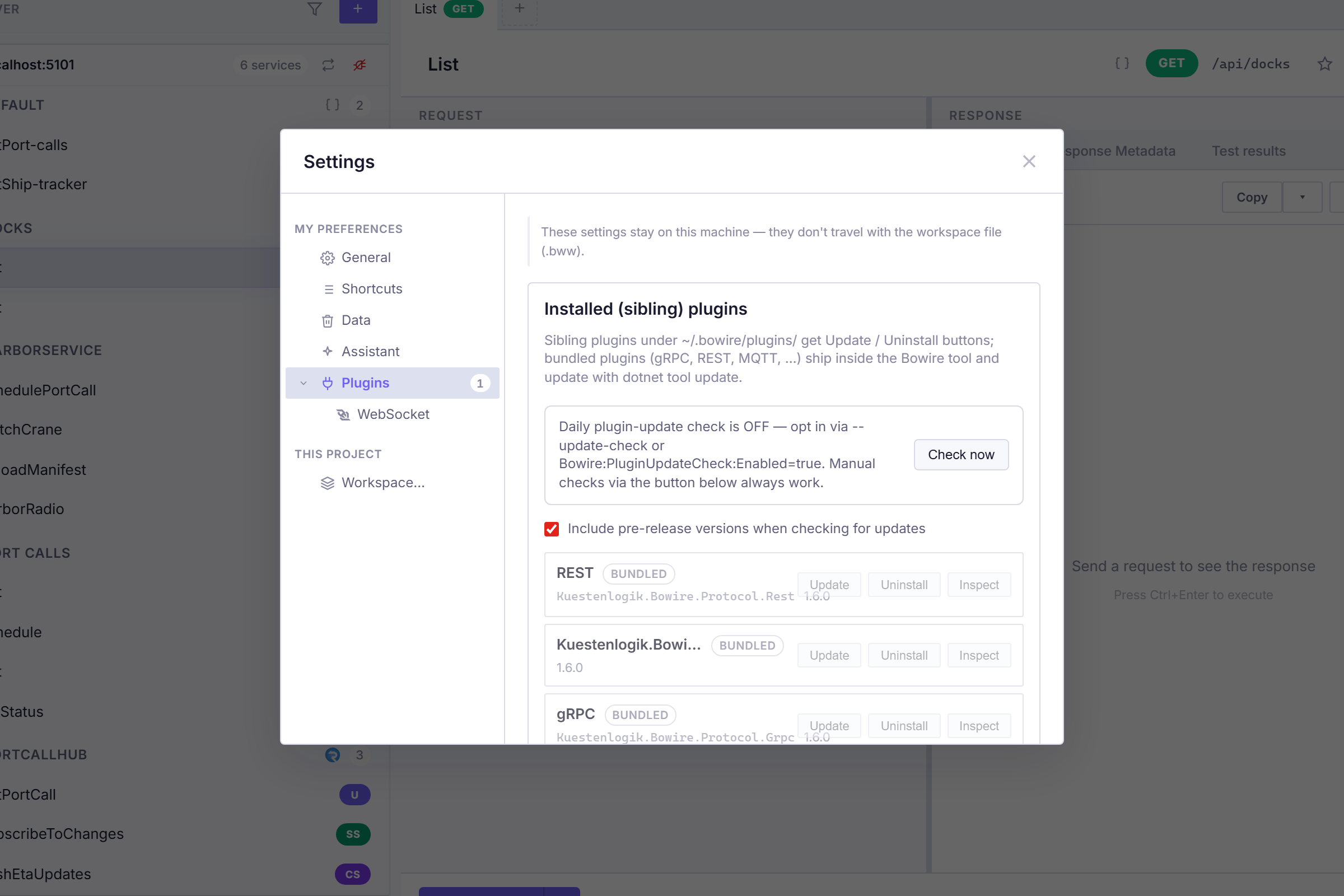
Task: Click Inspect for REST plugin
Action: pos(979,585)
